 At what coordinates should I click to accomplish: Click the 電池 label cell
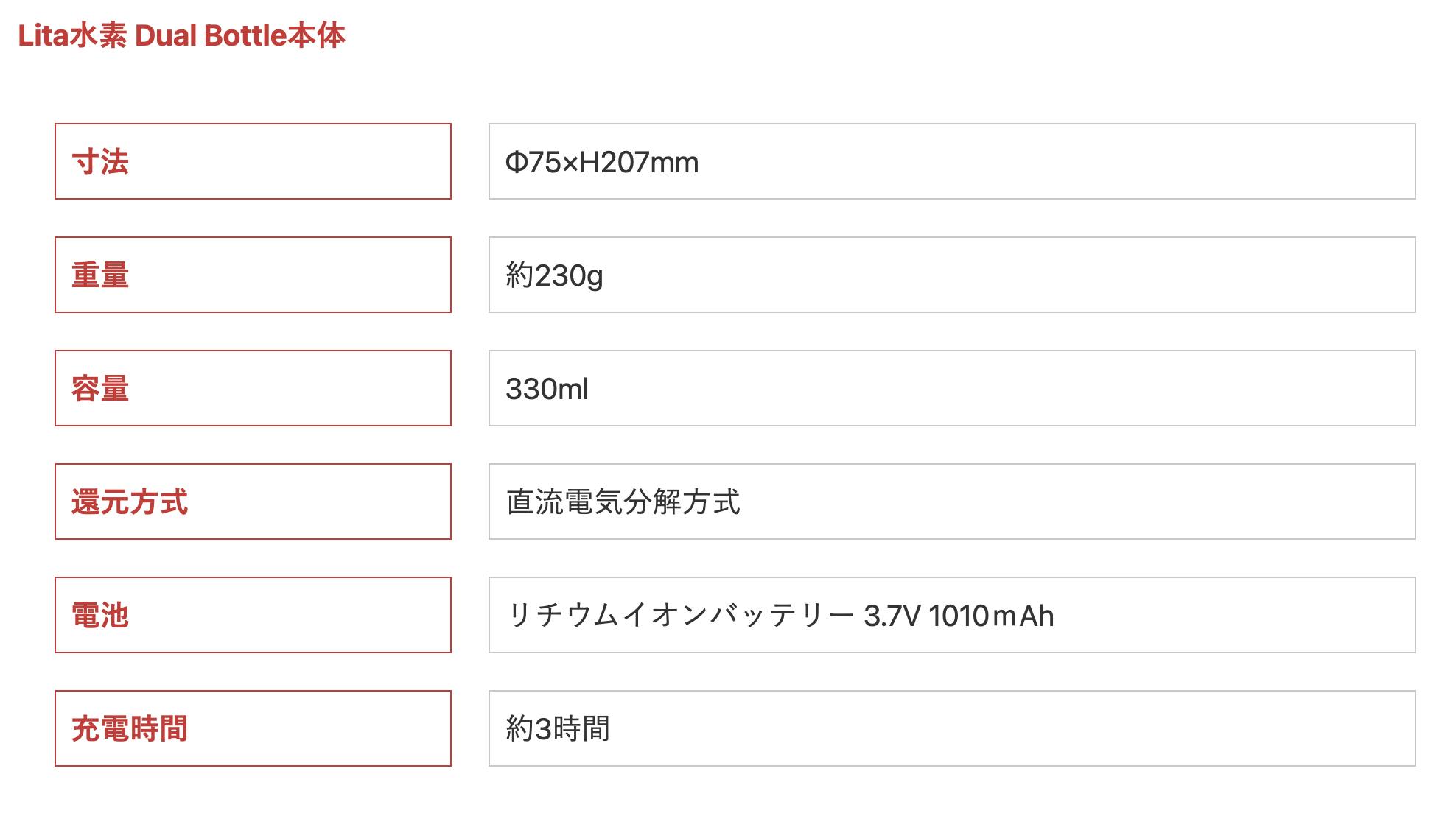pos(252,615)
